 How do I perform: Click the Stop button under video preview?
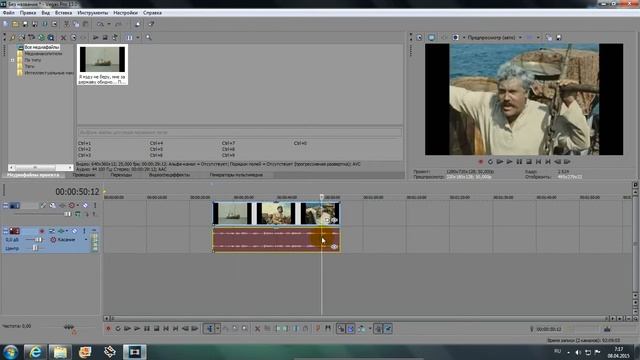point(529,162)
